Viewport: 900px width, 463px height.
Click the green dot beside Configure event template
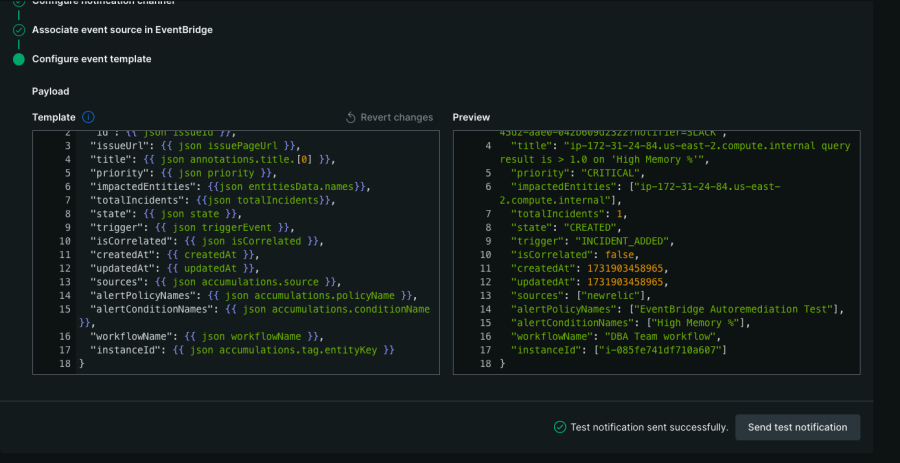pyautogui.click(x=19, y=59)
